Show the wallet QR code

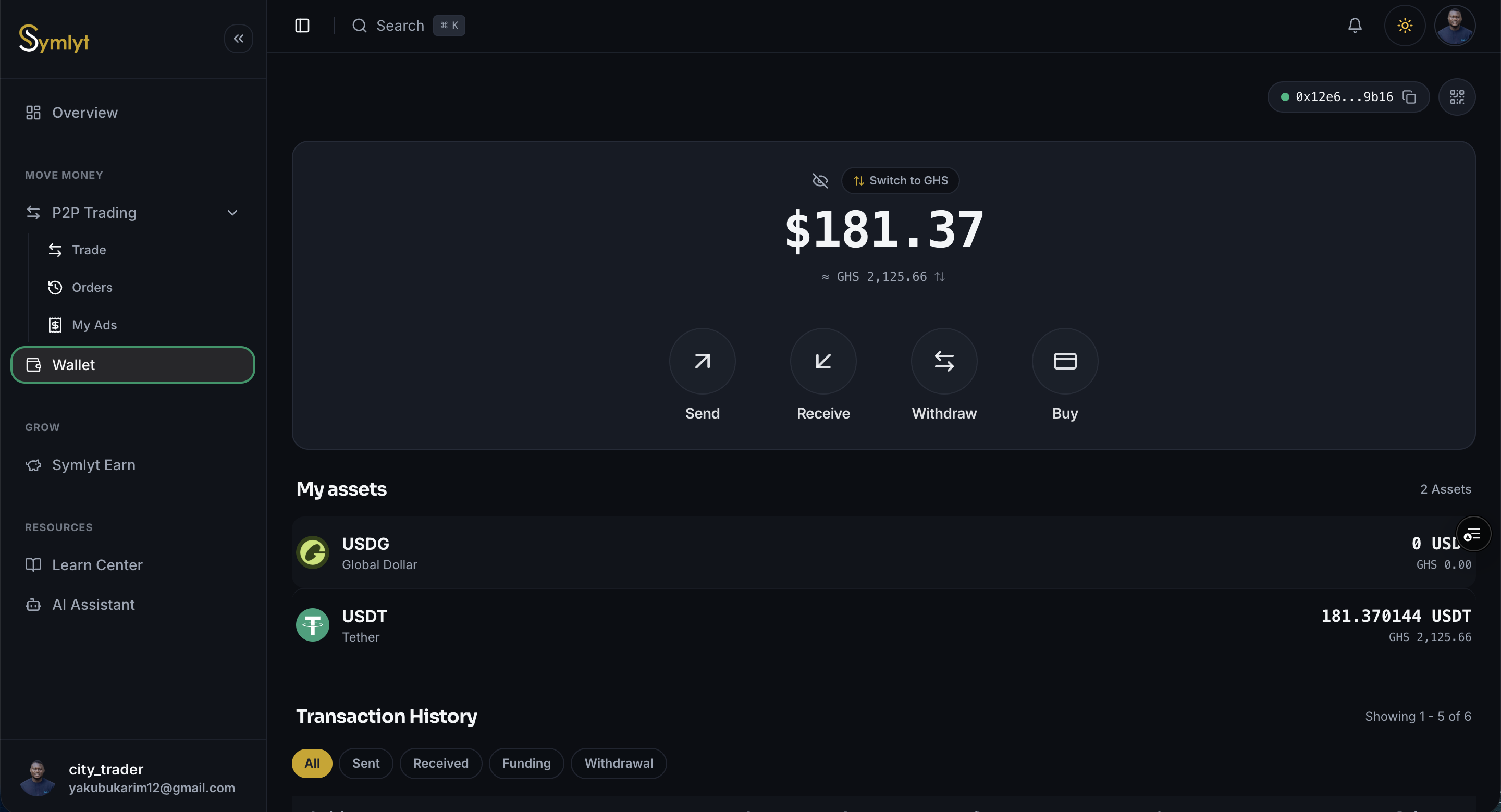click(x=1457, y=97)
